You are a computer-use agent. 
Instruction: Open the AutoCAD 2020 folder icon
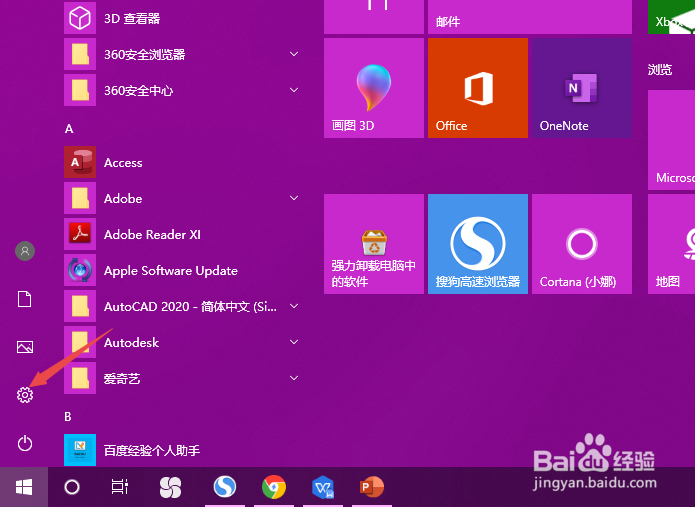(80, 306)
